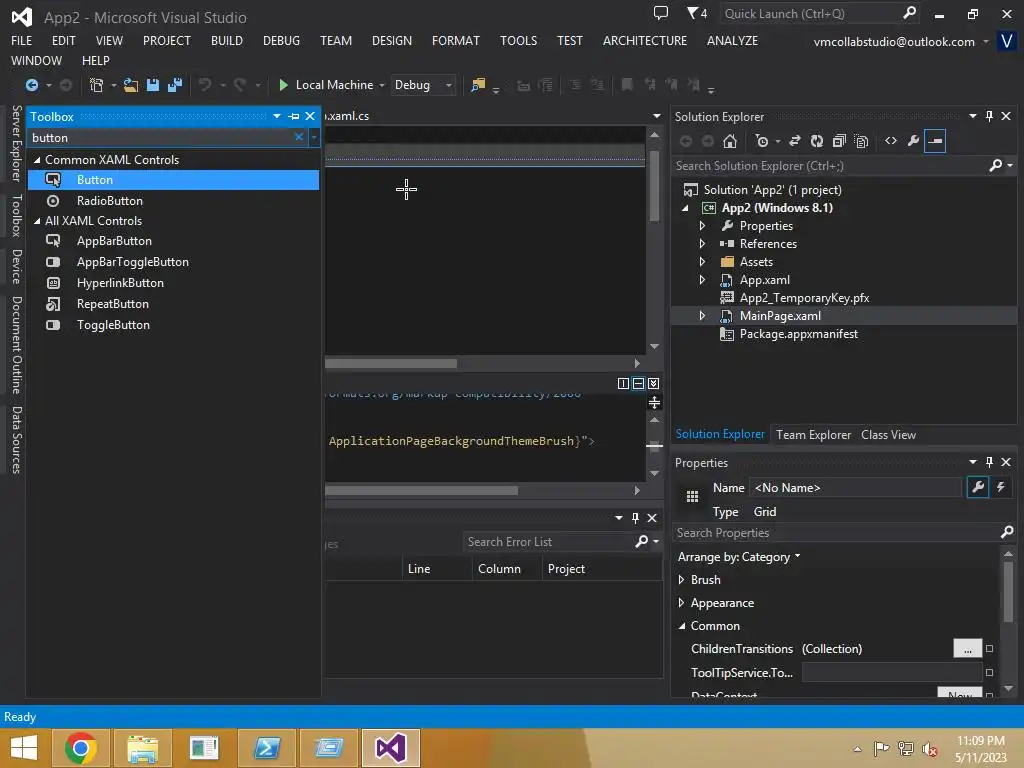Switch to Class View tab
The width and height of the screenshot is (1024, 768).
(x=888, y=434)
